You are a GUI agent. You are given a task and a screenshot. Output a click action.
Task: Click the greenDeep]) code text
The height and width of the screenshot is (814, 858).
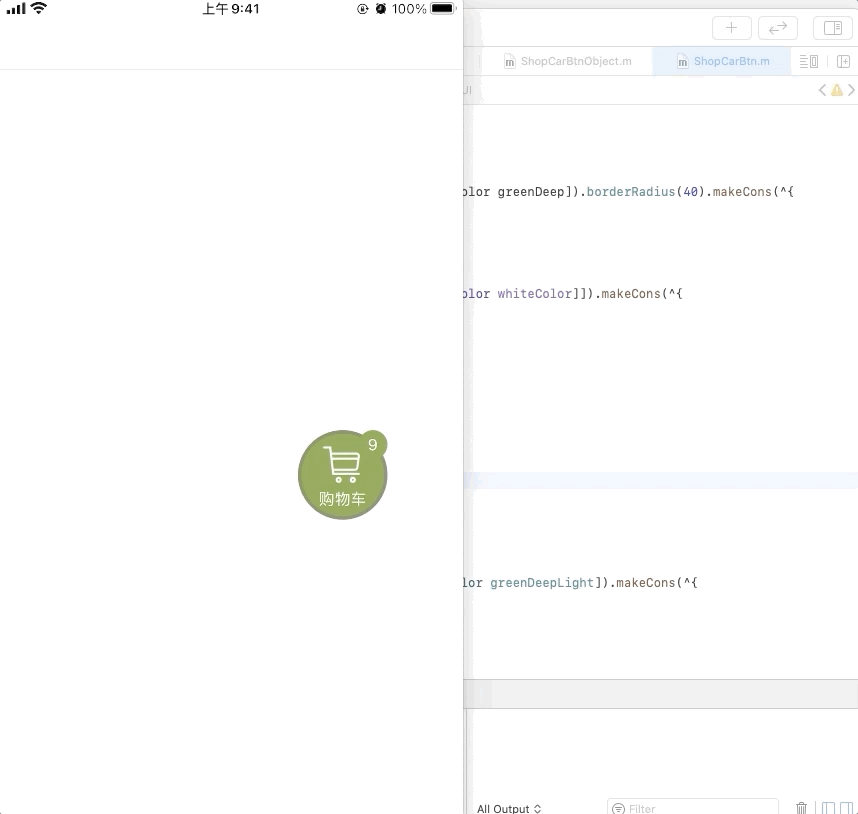pos(538,192)
